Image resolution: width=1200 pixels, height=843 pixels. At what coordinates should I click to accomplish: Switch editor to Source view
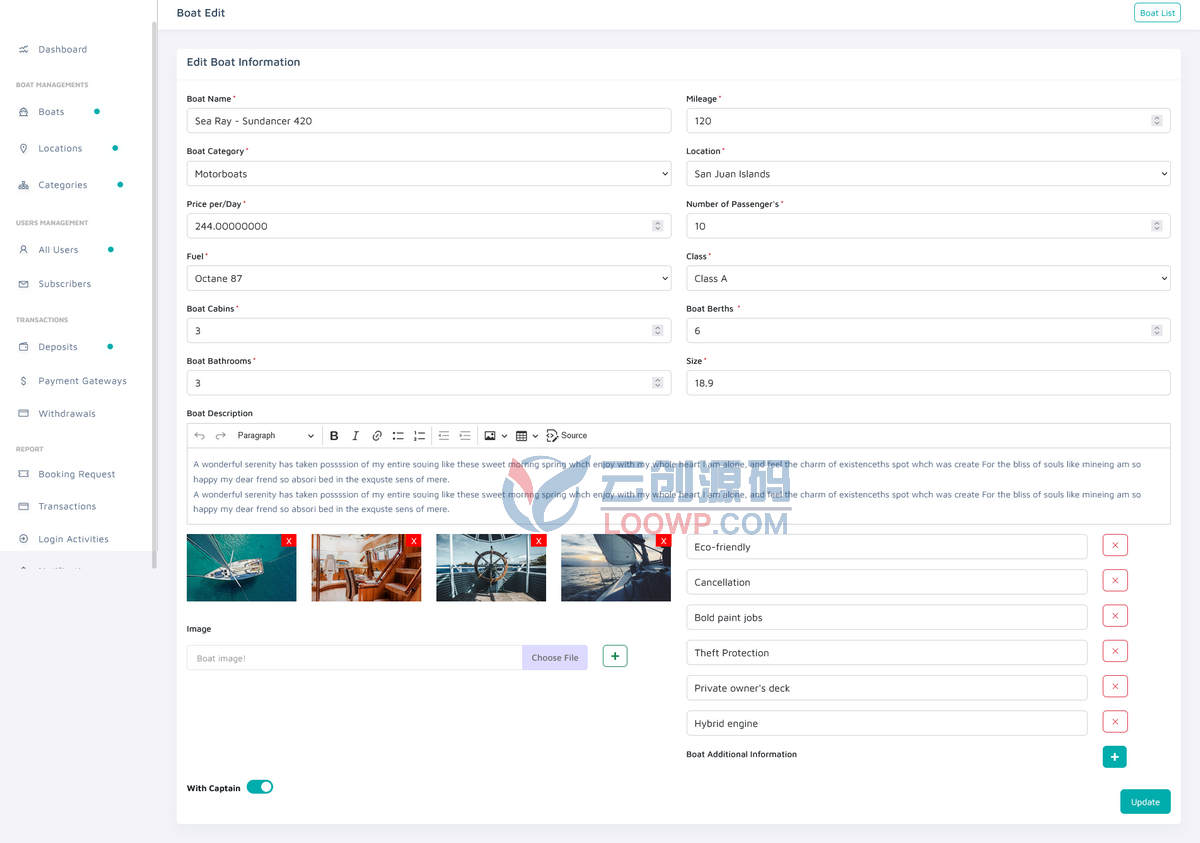[567, 436]
